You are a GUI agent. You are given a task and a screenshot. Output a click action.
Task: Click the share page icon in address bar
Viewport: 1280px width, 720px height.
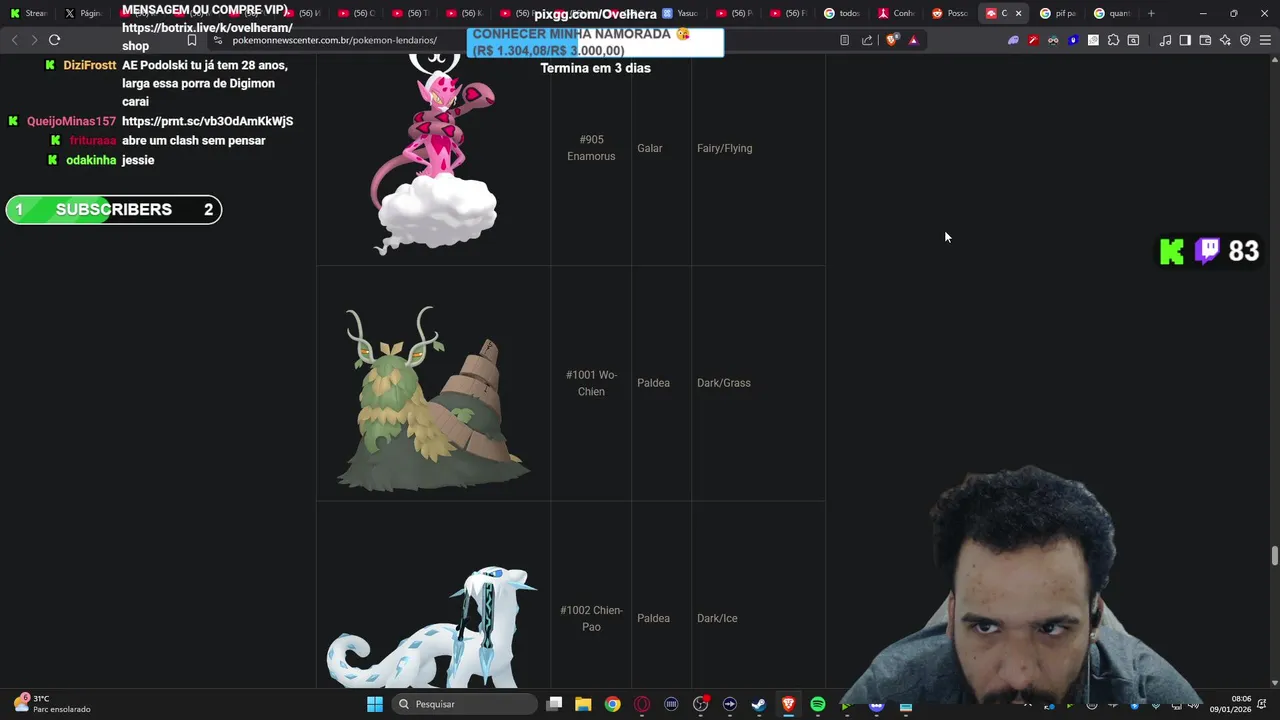[x=867, y=40]
